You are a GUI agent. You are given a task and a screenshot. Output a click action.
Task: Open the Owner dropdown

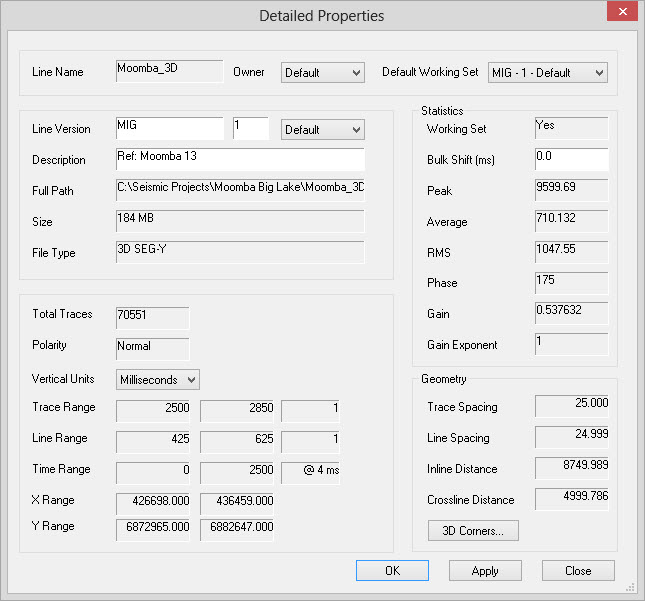coord(322,73)
